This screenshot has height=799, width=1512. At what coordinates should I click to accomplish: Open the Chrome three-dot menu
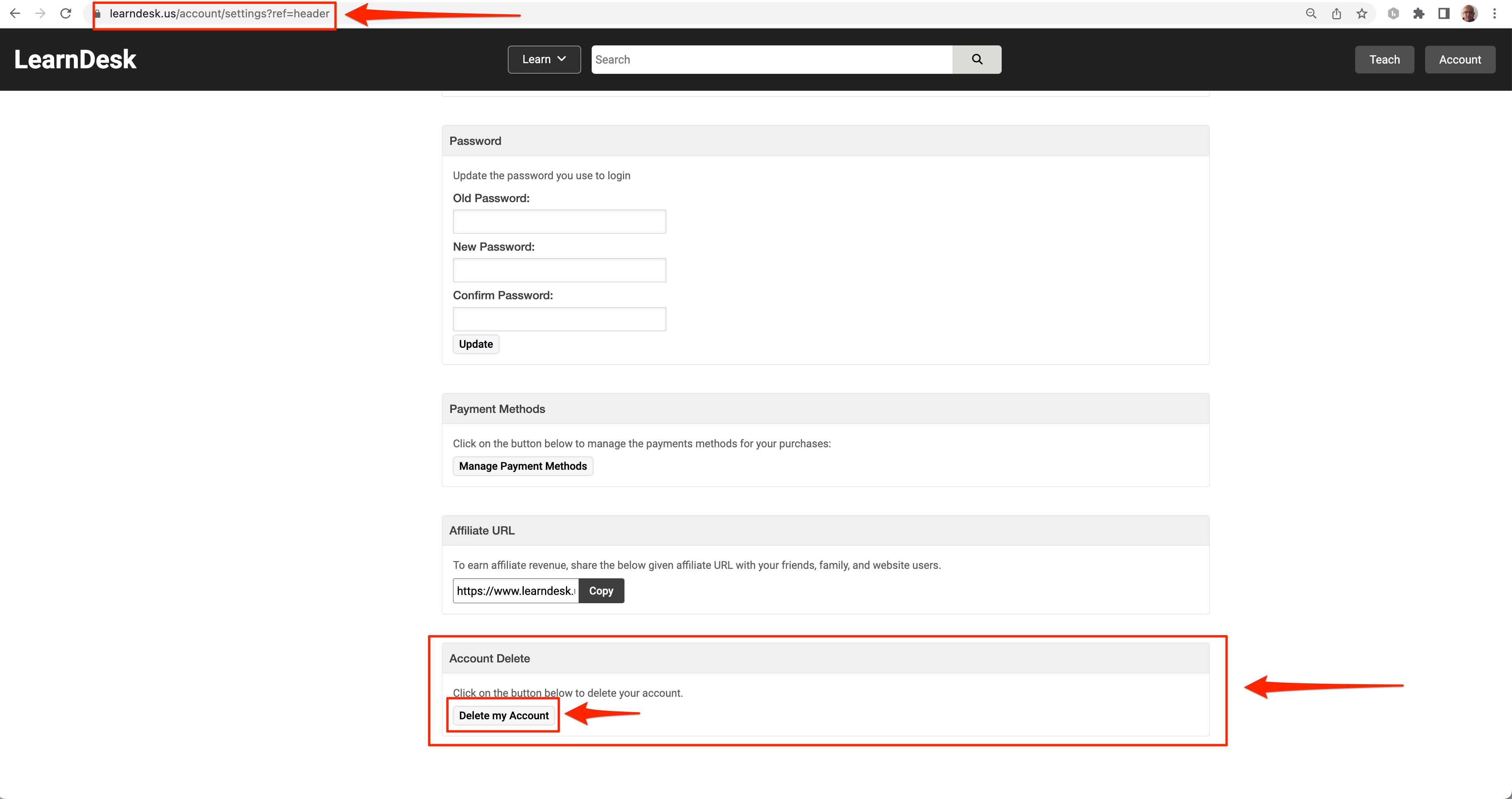[x=1494, y=13]
